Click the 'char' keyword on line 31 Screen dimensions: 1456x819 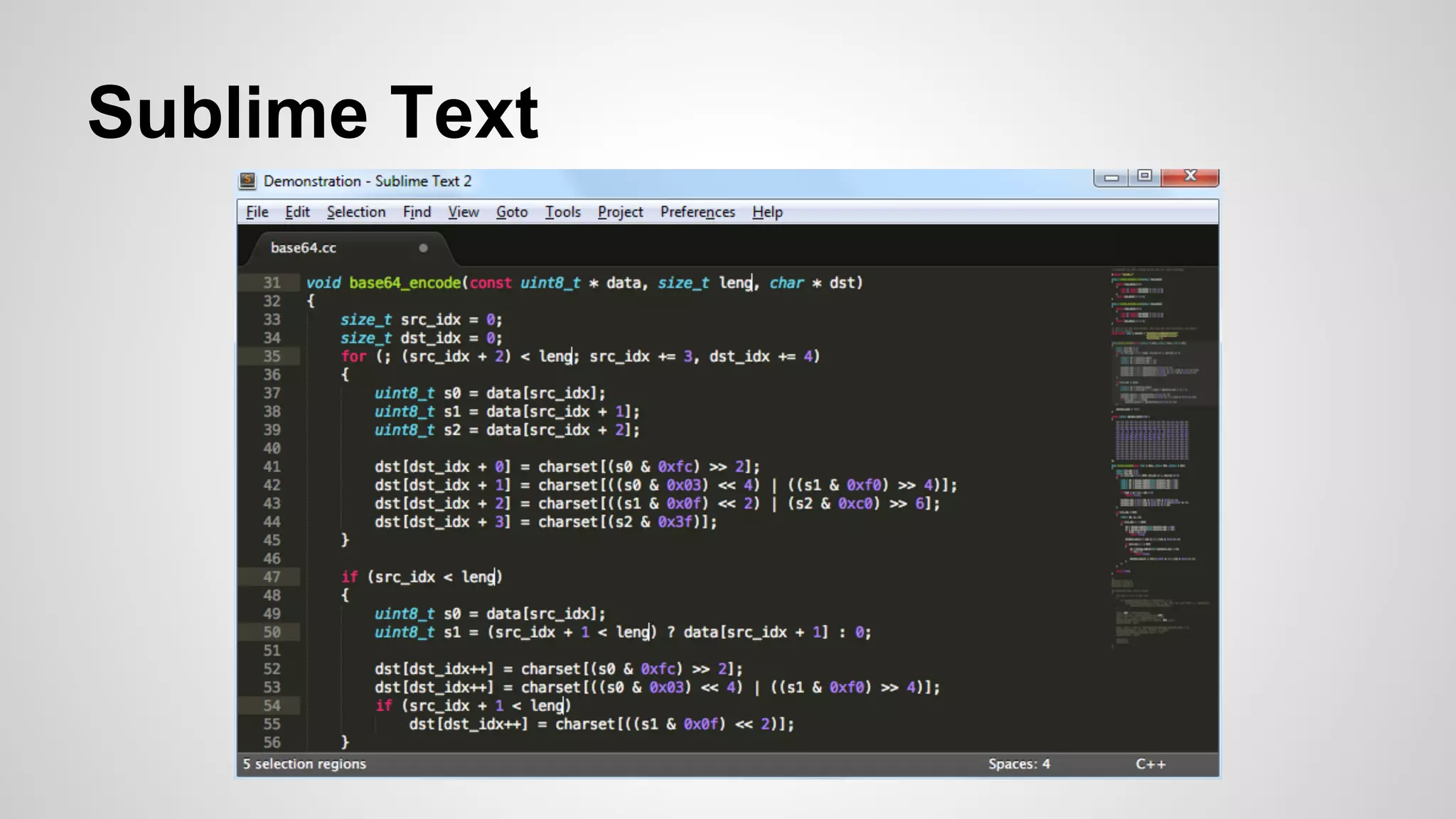(786, 283)
